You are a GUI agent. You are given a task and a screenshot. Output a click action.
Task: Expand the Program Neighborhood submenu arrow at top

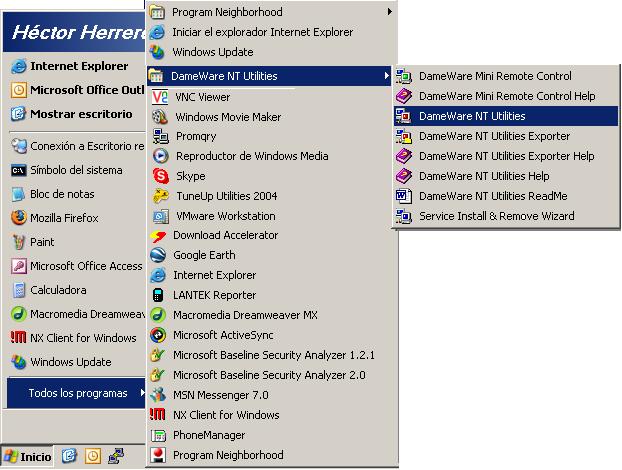pyautogui.click(x=390, y=12)
